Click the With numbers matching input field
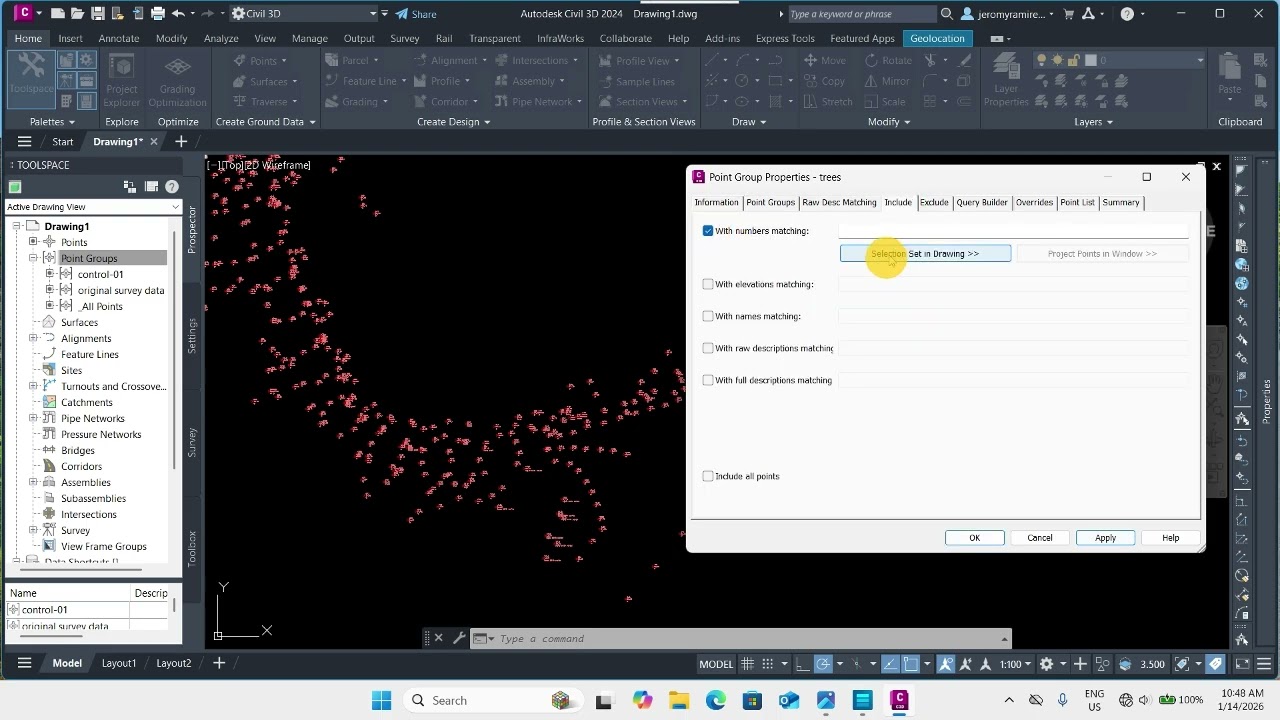This screenshot has height=720, width=1280. (x=1013, y=231)
